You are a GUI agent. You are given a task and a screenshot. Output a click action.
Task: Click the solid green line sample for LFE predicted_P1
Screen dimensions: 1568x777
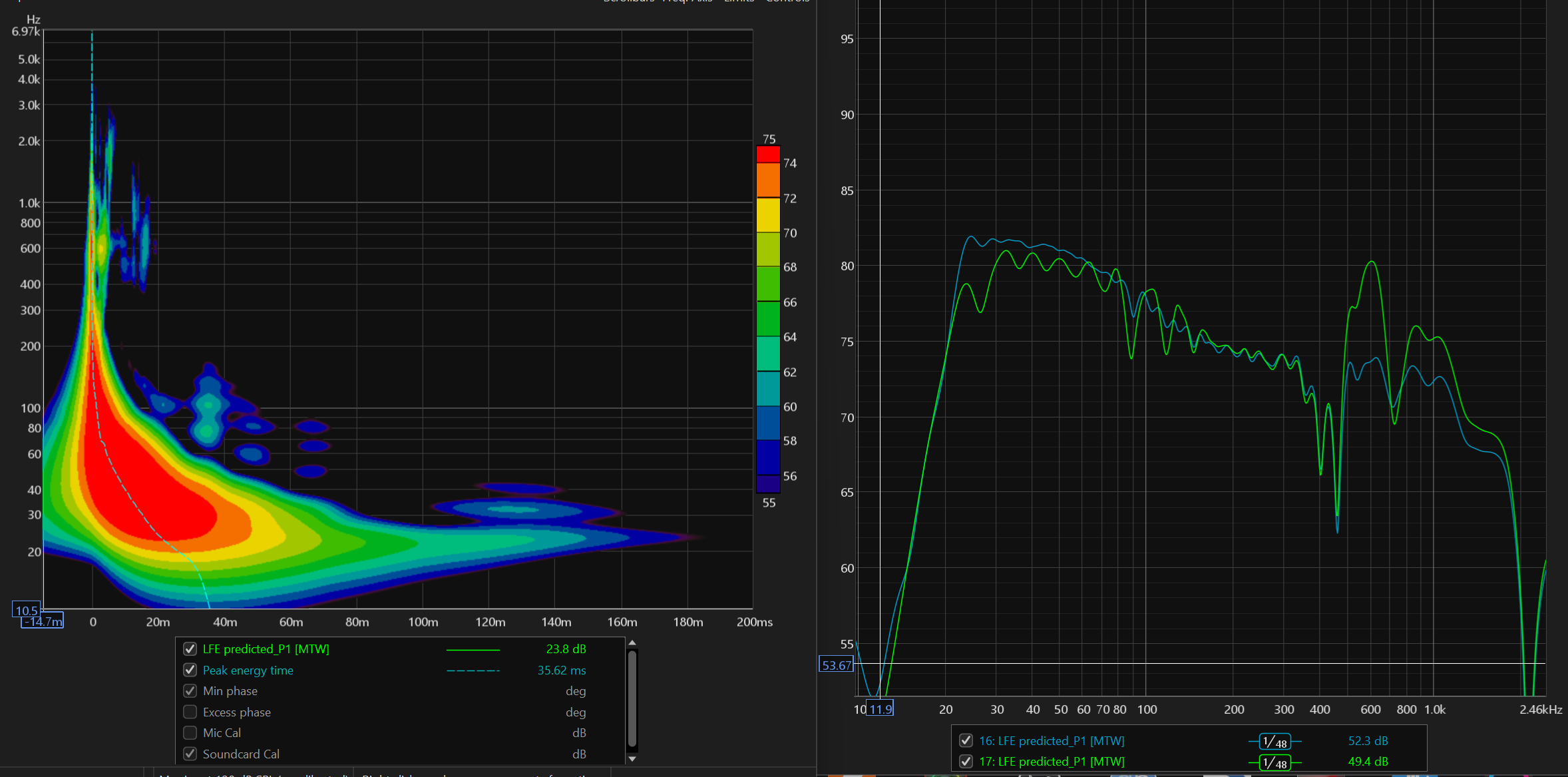tap(473, 649)
